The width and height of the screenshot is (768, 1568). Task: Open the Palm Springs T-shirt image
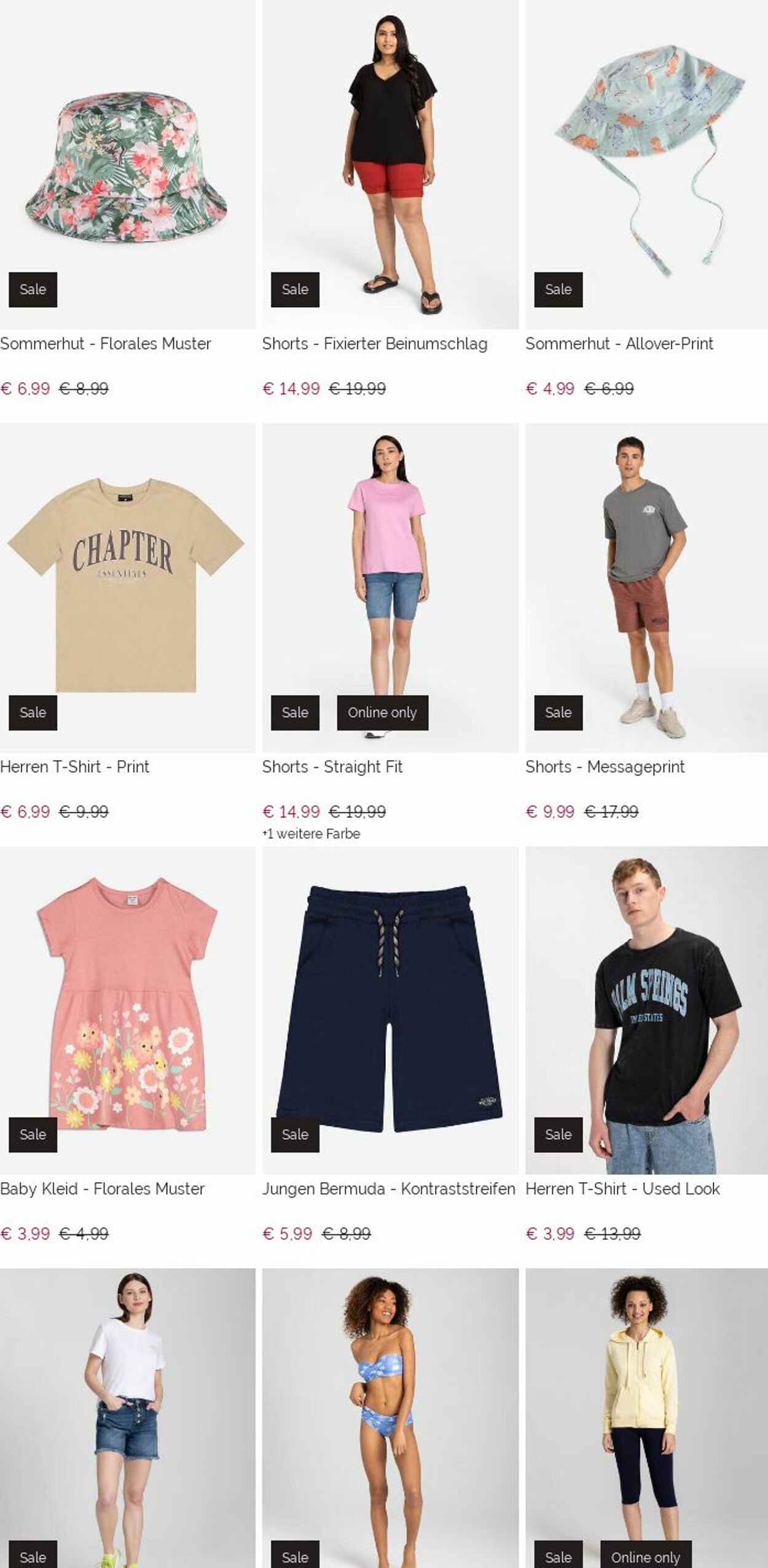tap(646, 1011)
